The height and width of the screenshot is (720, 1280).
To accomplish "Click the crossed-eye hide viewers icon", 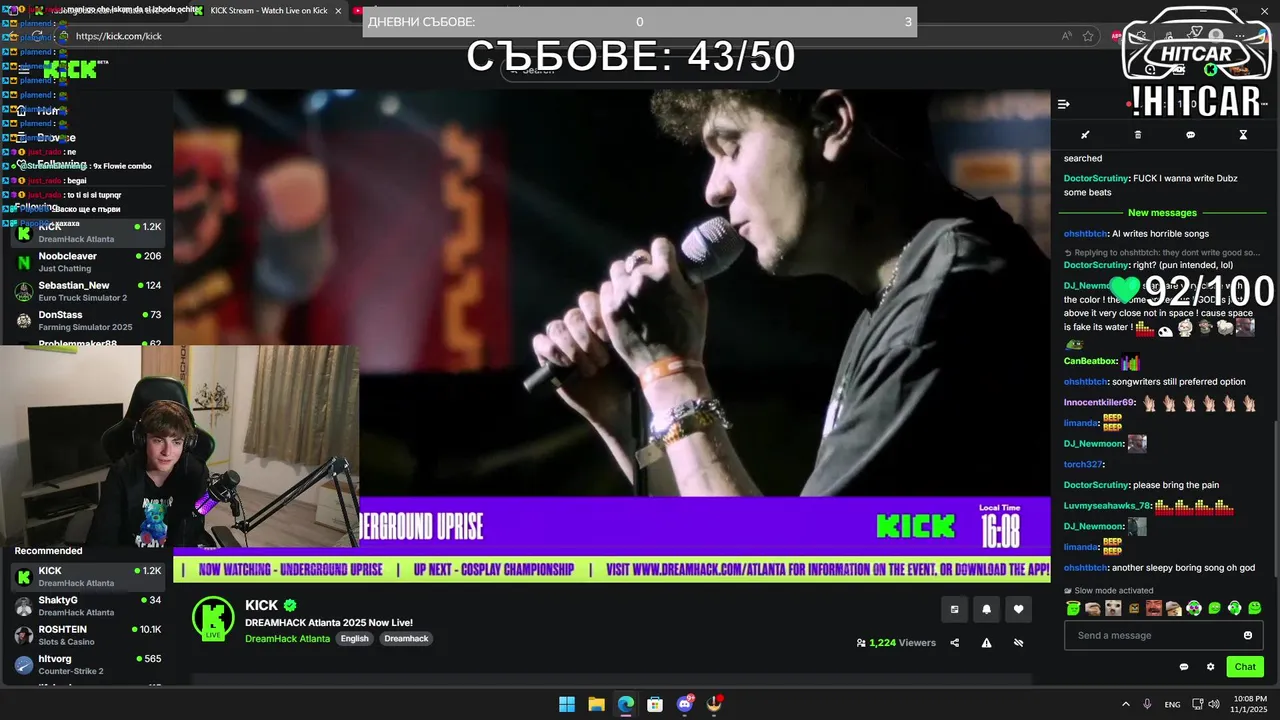I will point(1018,643).
